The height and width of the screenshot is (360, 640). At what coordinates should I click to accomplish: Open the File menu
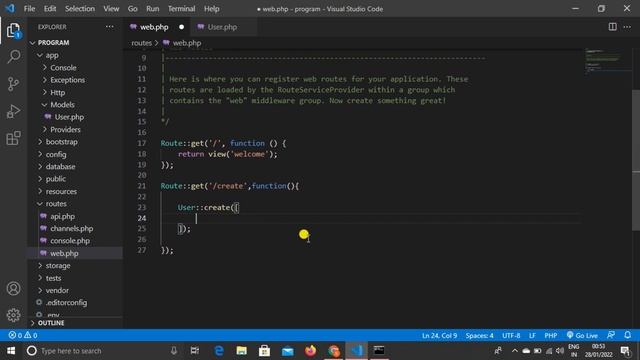29,9
